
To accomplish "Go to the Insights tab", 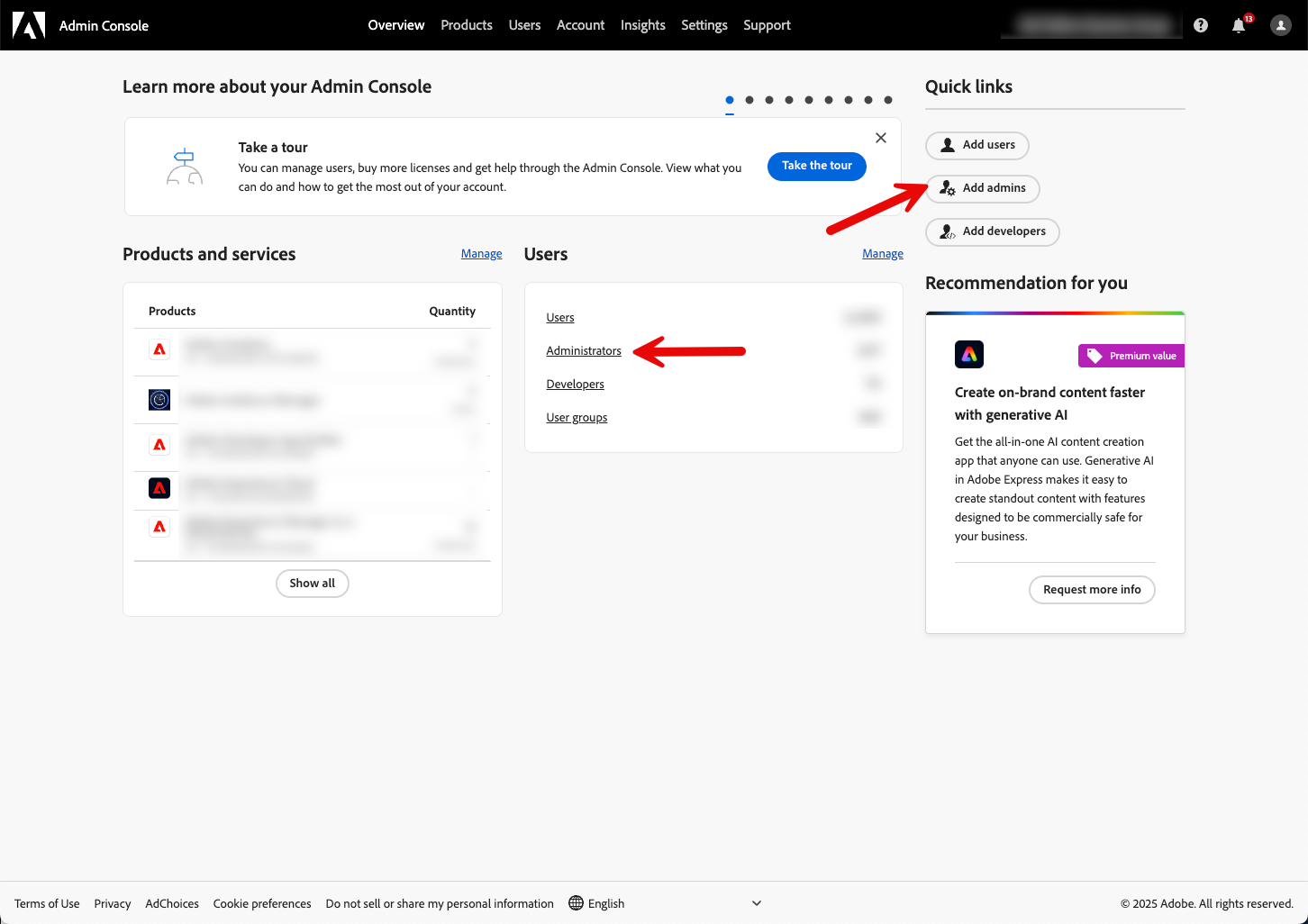I will [642, 25].
